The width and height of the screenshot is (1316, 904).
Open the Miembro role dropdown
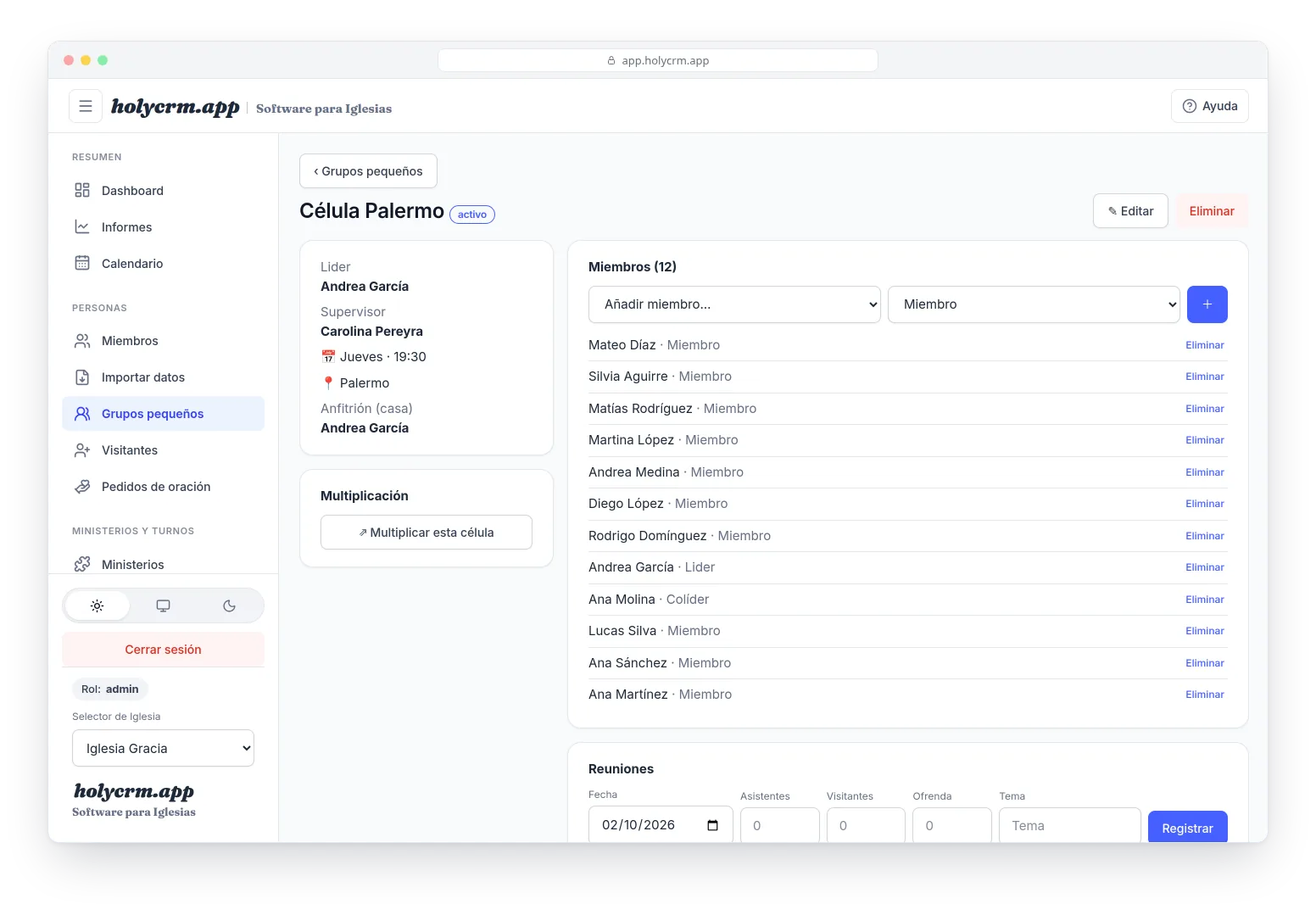[1034, 304]
